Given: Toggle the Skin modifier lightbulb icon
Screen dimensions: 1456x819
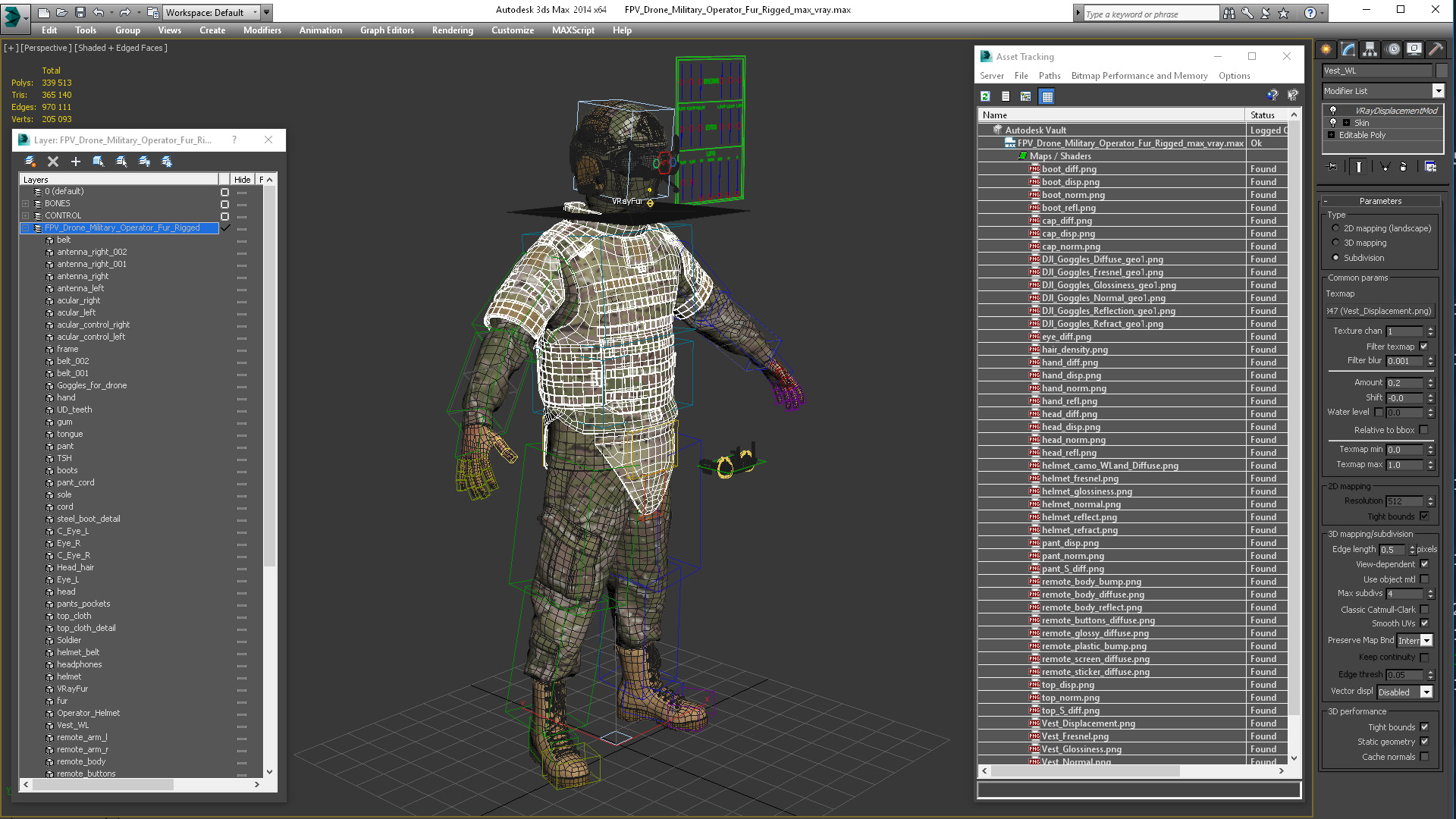Looking at the screenshot, I should click(1333, 123).
